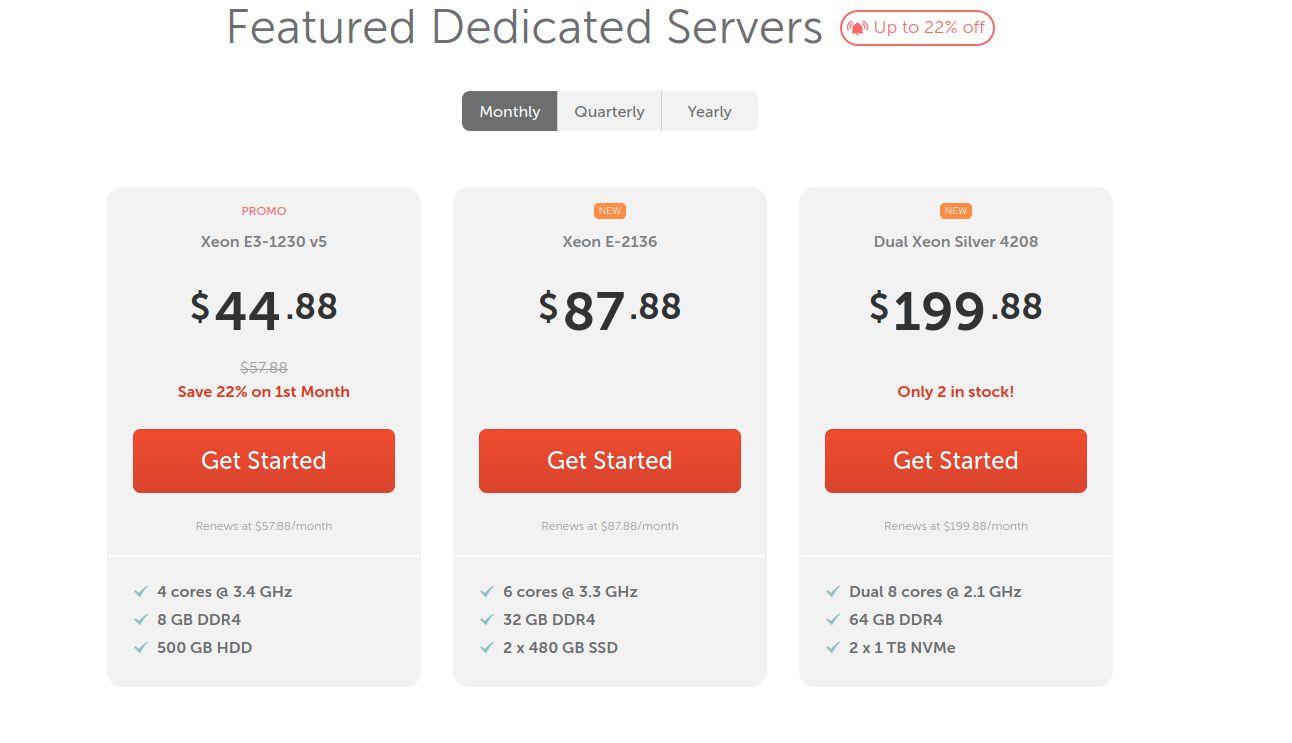The height and width of the screenshot is (743, 1292).
Task: Click checkmark beside "Dual 8 cores @ 2.1 GHz"
Action: point(833,591)
